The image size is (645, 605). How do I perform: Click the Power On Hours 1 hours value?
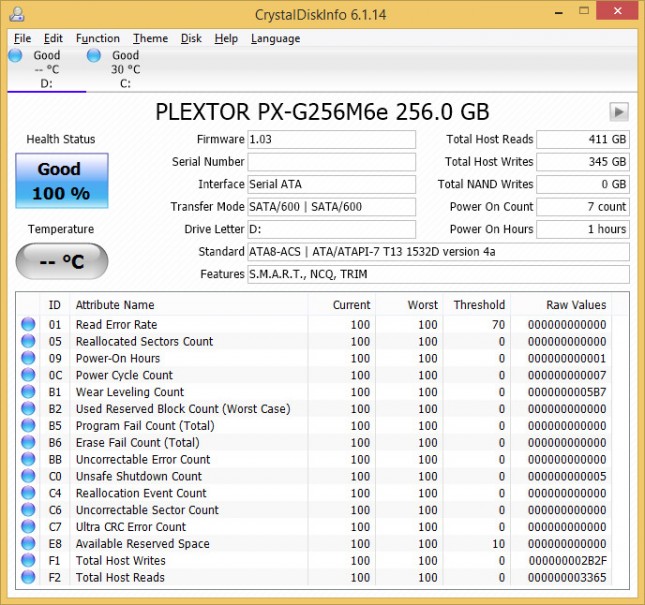[x=583, y=229]
